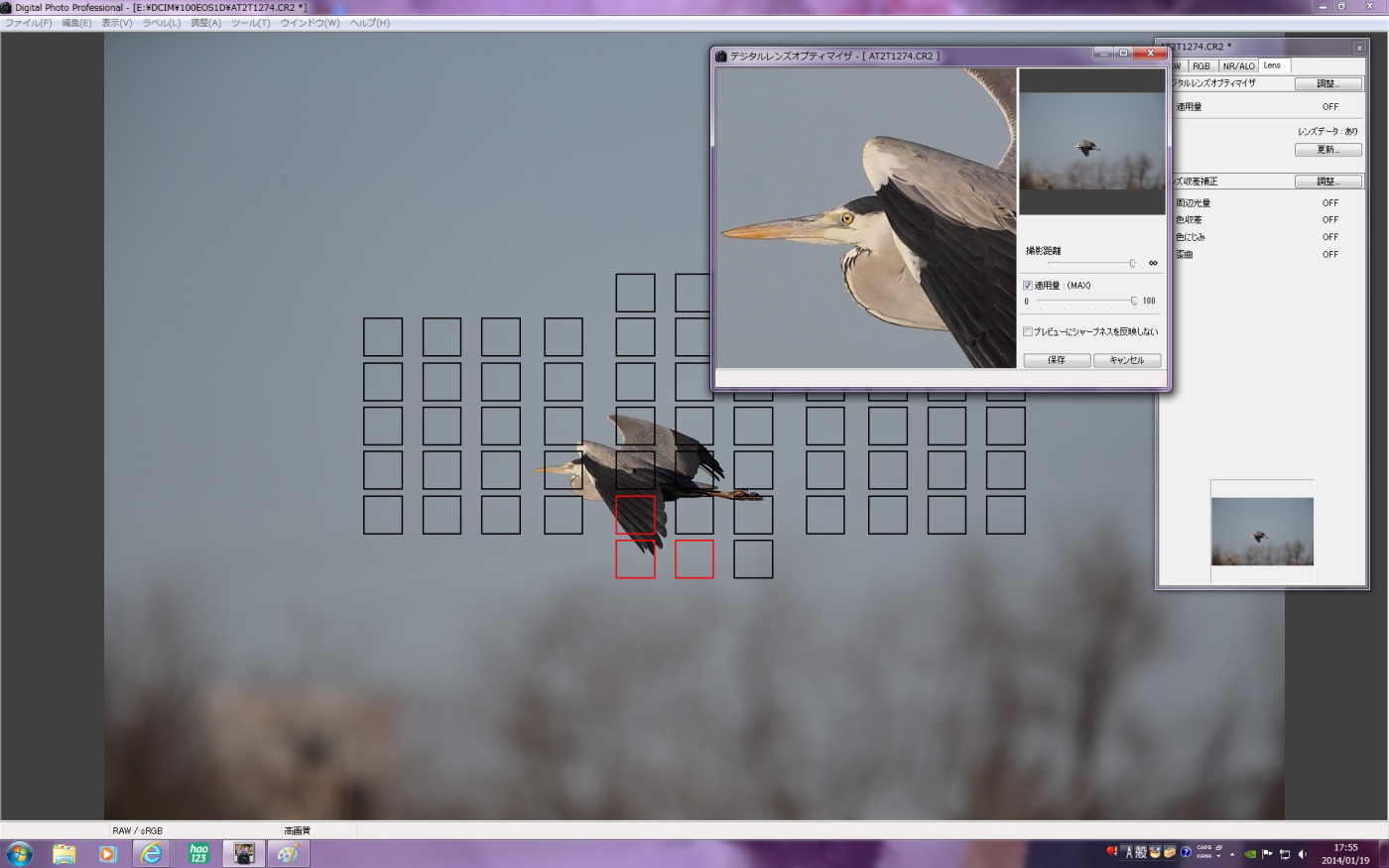Open the ファイル(F) menu
The height and width of the screenshot is (868, 1389).
(x=28, y=23)
